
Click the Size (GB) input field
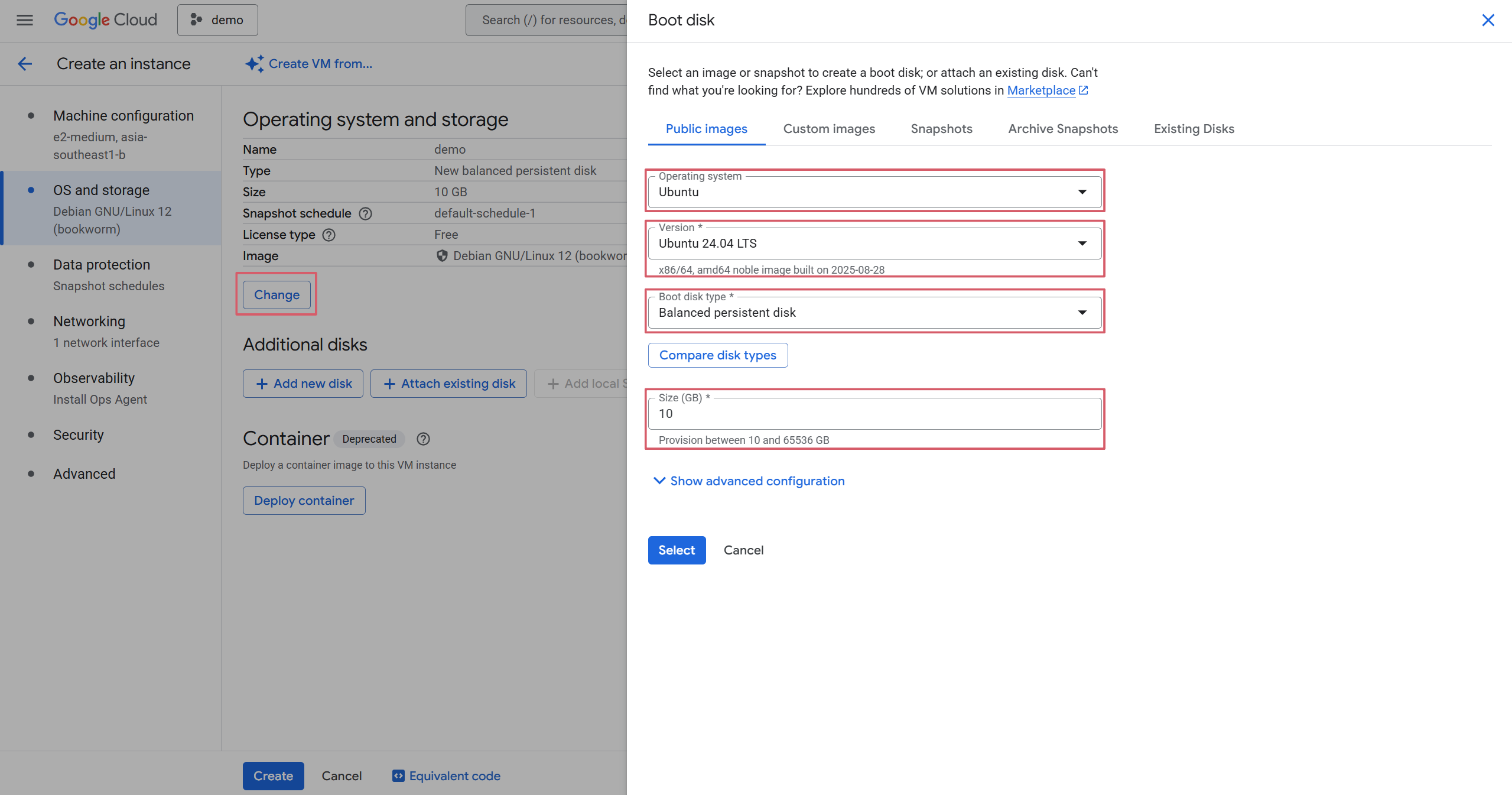point(874,414)
